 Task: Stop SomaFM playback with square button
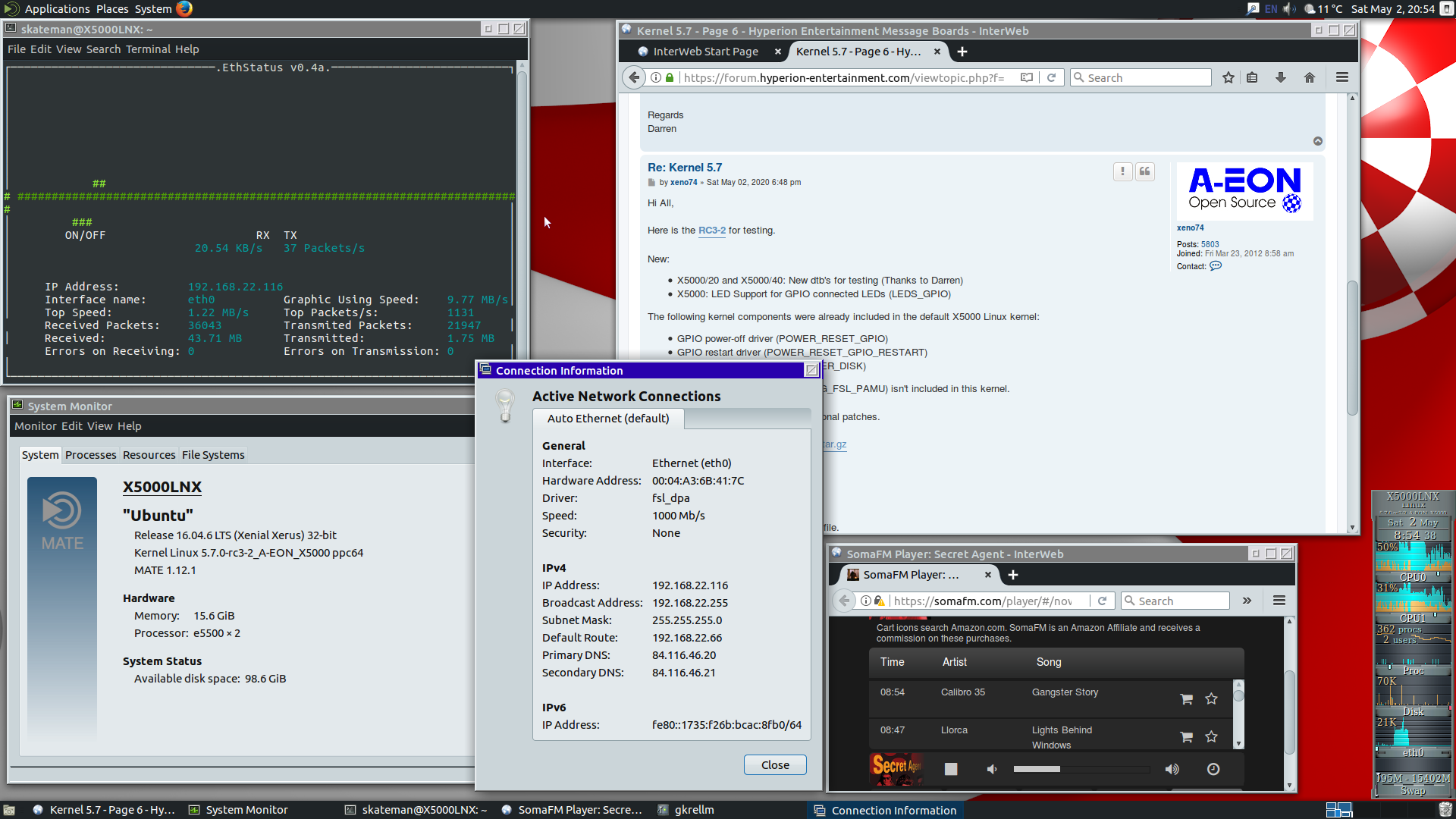(x=950, y=769)
